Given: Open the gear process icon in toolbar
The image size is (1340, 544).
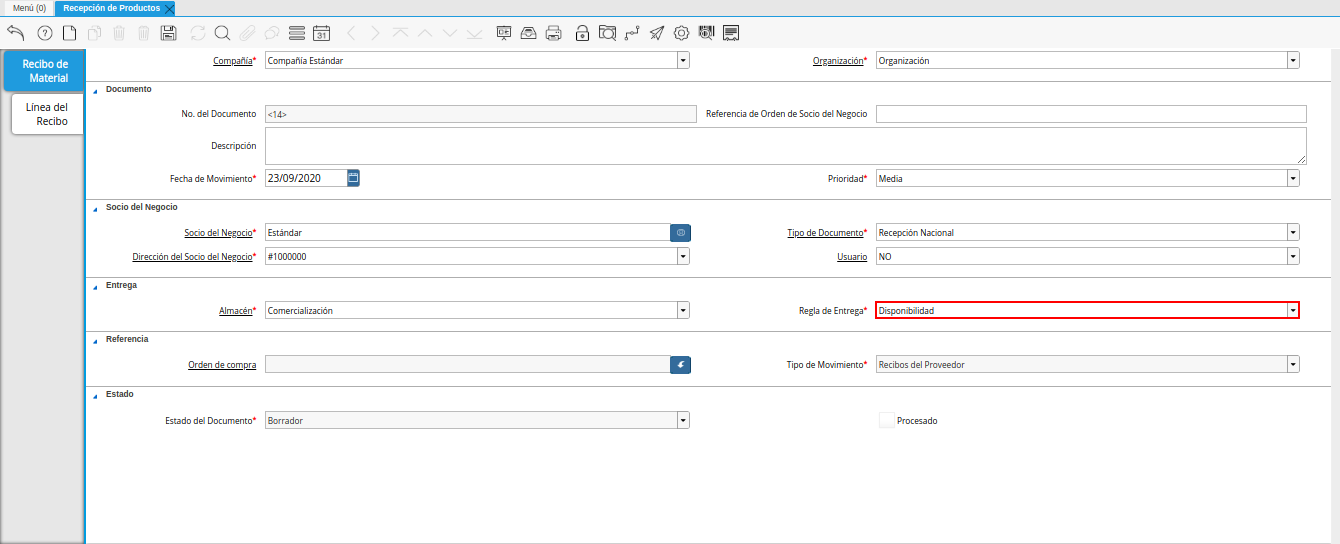Looking at the screenshot, I should (x=682, y=33).
